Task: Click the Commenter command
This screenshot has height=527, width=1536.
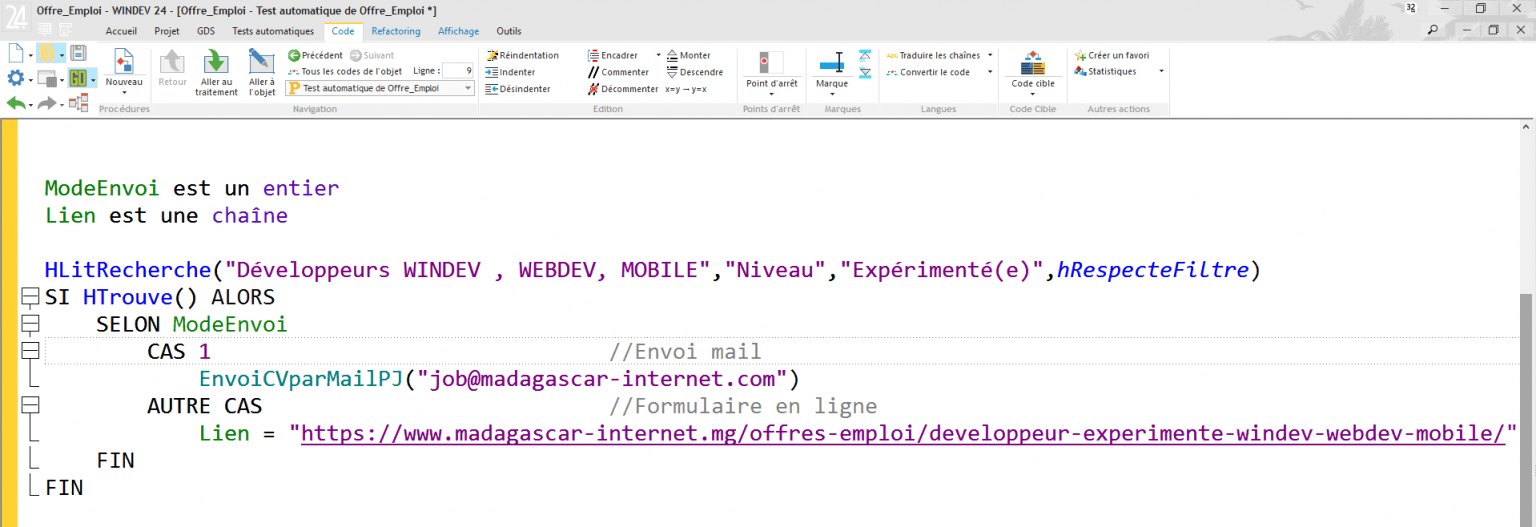Action: [x=618, y=72]
